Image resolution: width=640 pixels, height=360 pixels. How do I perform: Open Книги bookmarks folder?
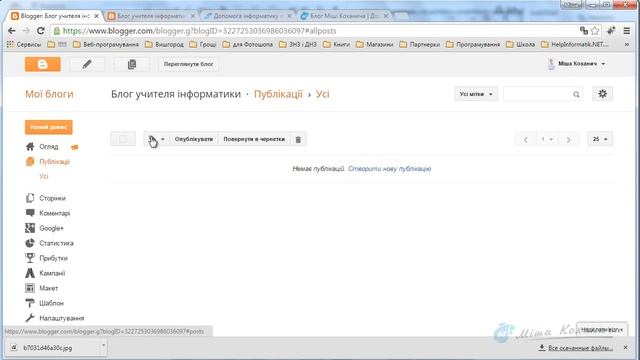336,44
